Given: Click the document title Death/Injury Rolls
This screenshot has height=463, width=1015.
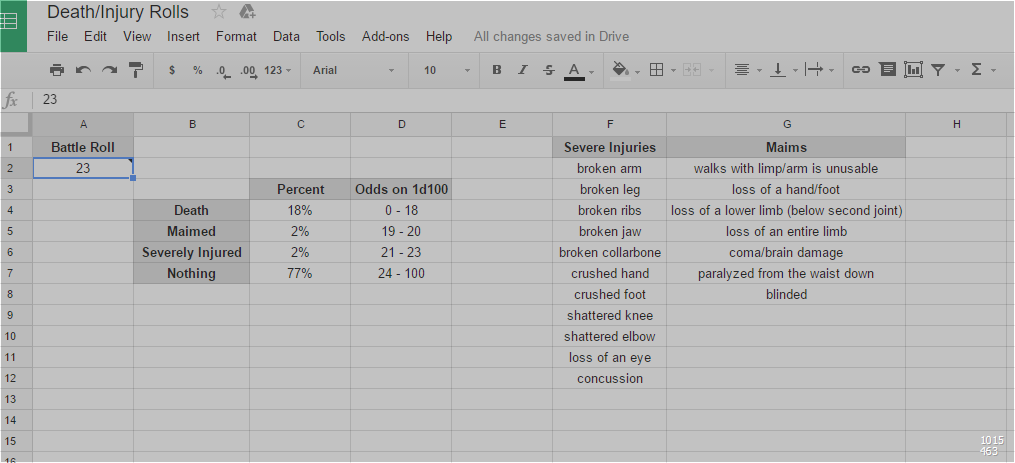Looking at the screenshot, I should [118, 12].
